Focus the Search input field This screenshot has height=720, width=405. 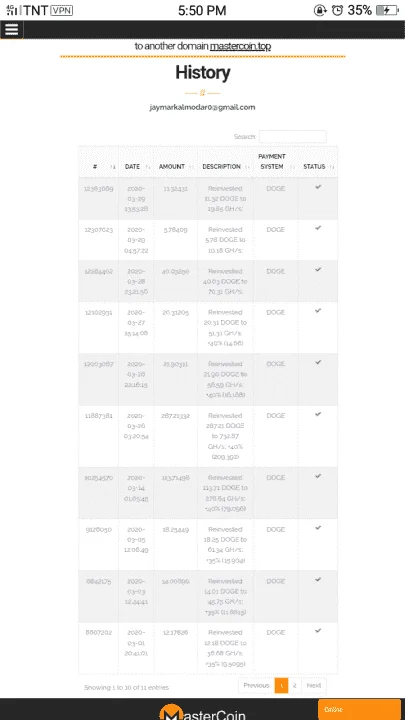click(292, 136)
